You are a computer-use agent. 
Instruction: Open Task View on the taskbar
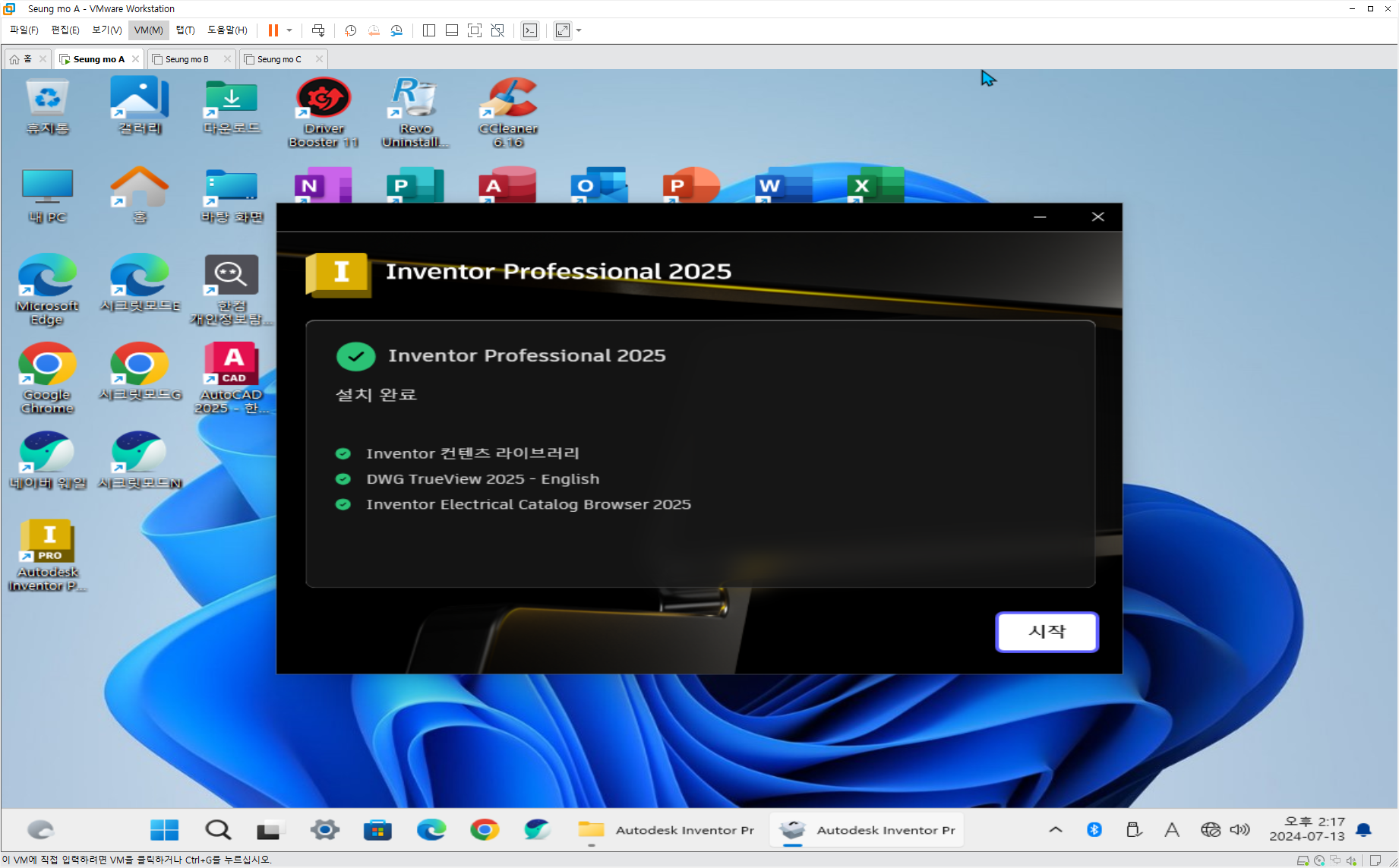268,831
